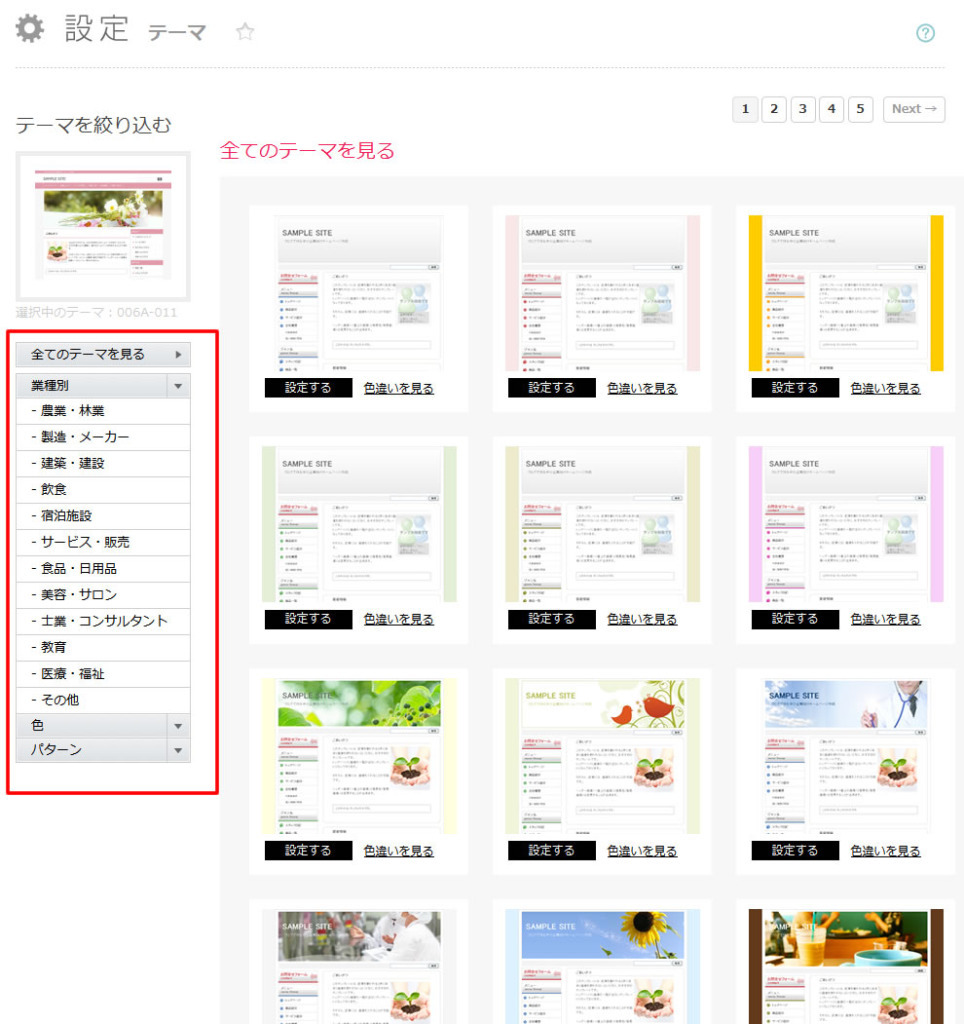The height and width of the screenshot is (1024, 964).
Task: Click the Next page button
Action: pyautogui.click(x=913, y=109)
